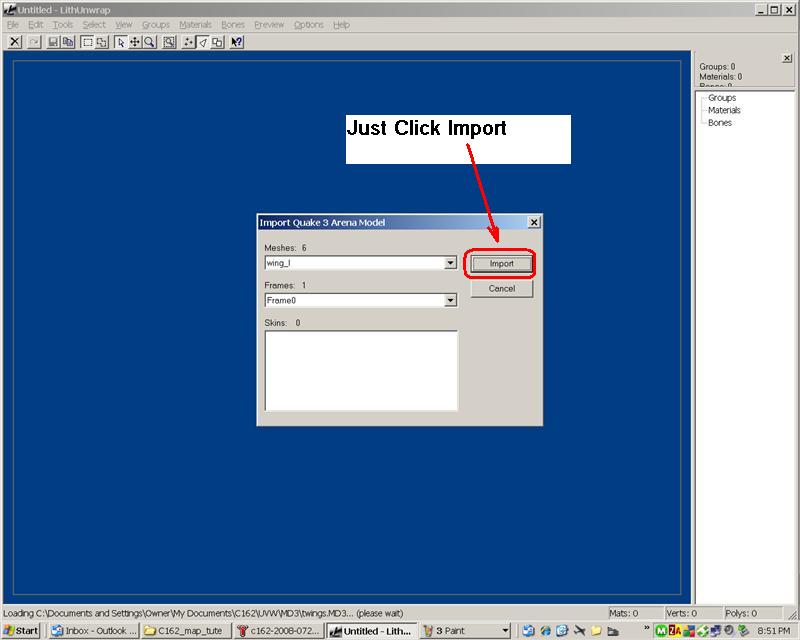Click the Loading twings.MD3 status bar message
Viewport: 800px width, 640px height.
click(203, 613)
